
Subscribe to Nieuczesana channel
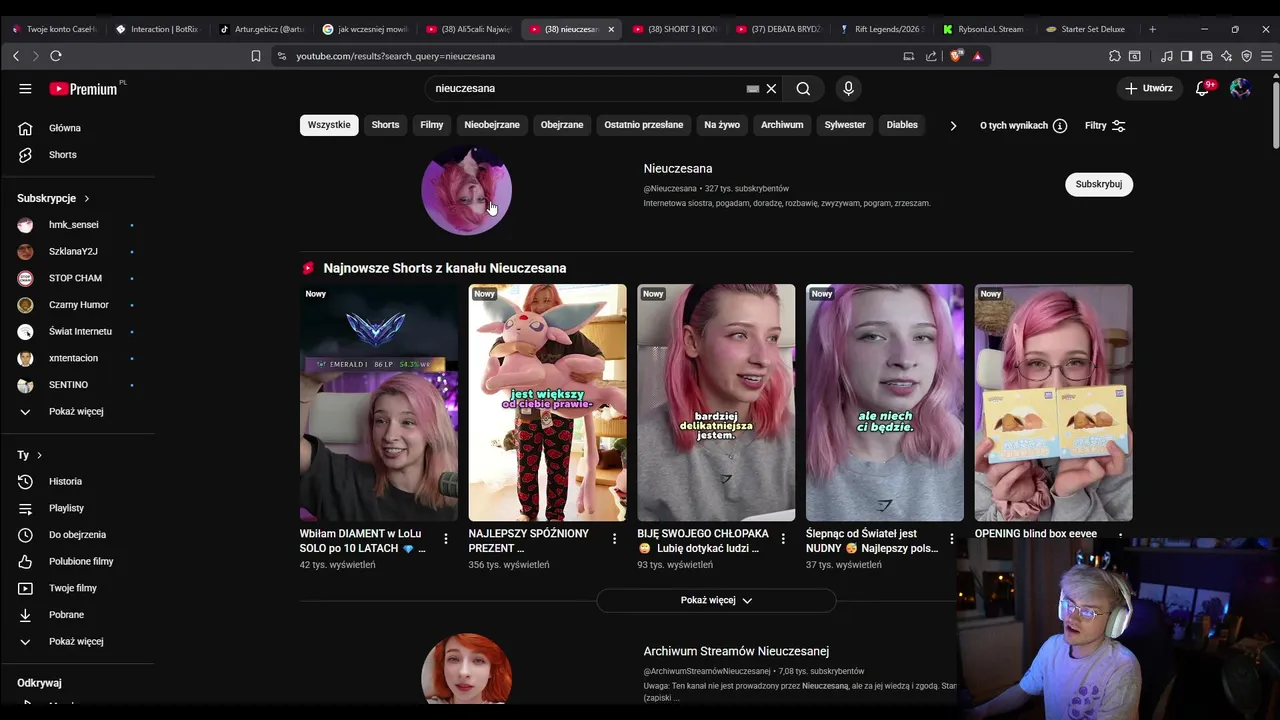pyautogui.click(x=1099, y=184)
